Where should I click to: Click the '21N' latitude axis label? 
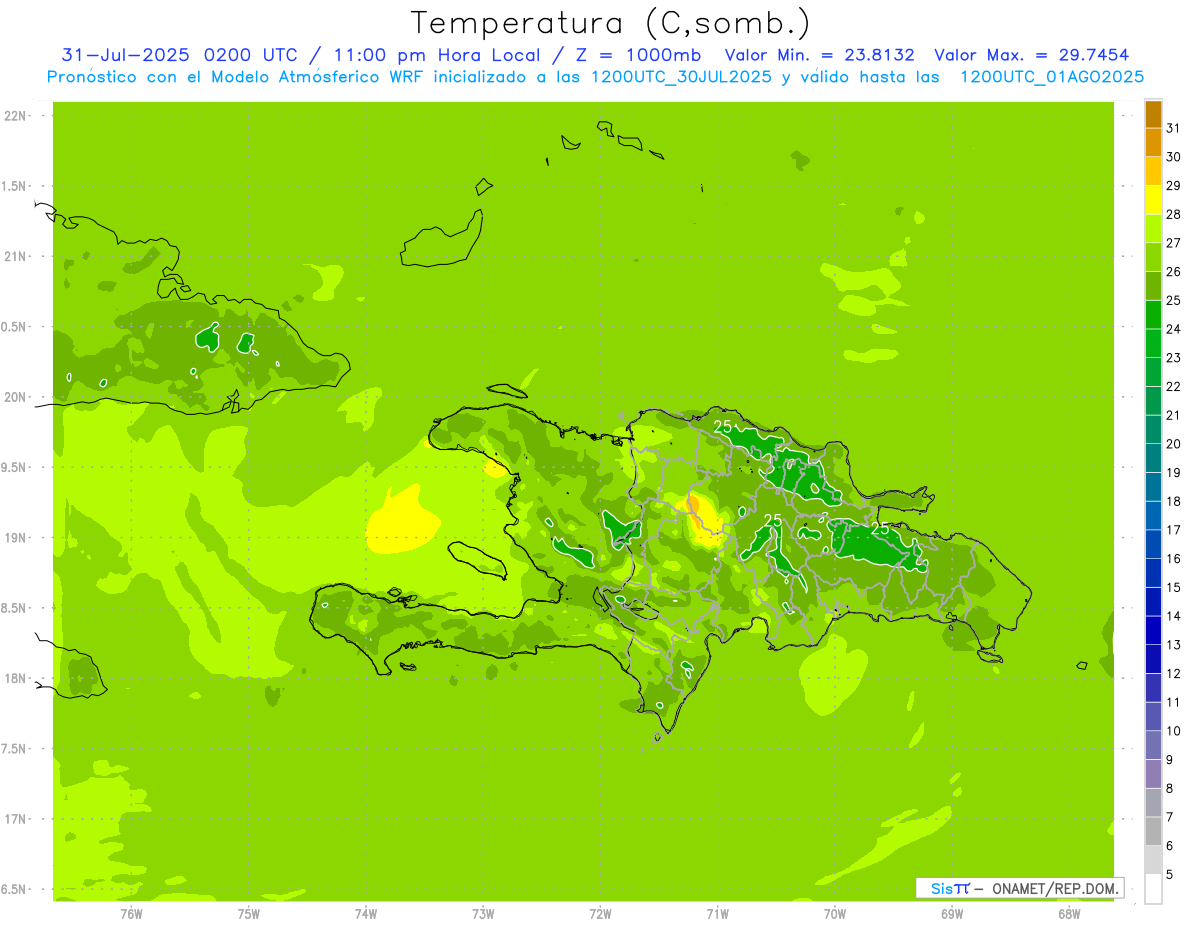point(14,256)
